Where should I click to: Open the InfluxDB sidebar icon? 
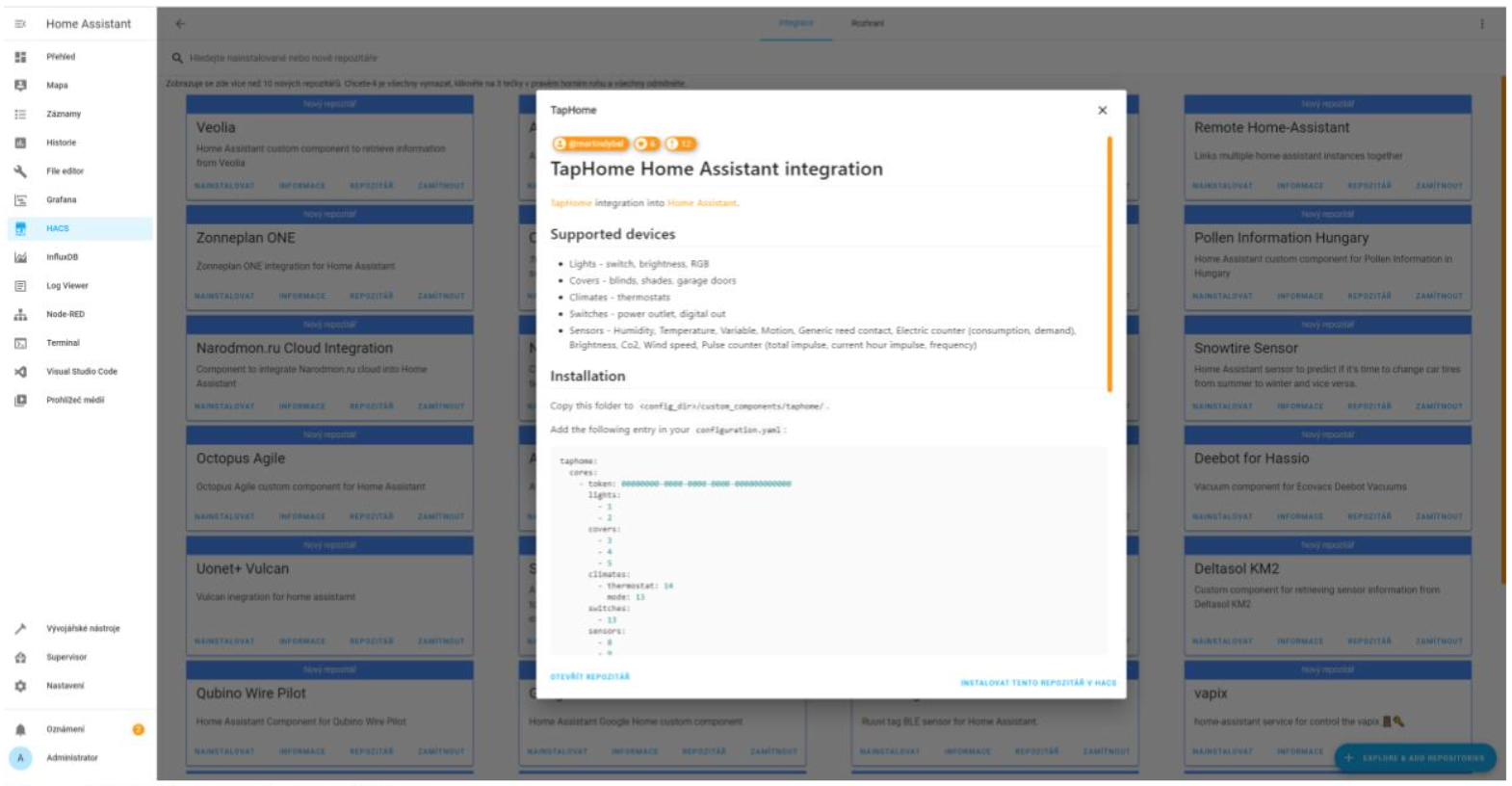point(20,257)
